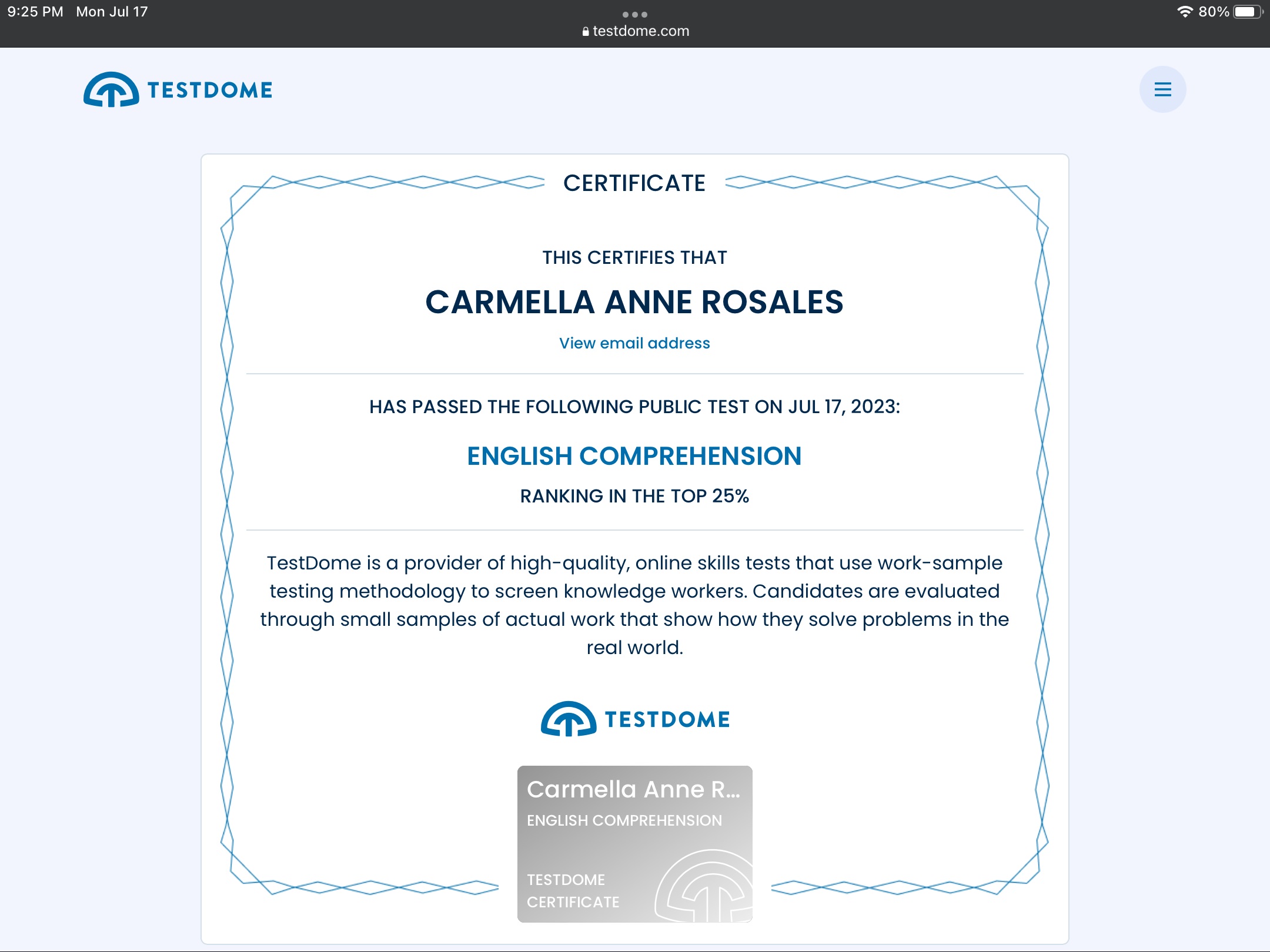Select the name CARMELLA ANNE ROSALES
This screenshot has height=952, width=1270.
[634, 302]
